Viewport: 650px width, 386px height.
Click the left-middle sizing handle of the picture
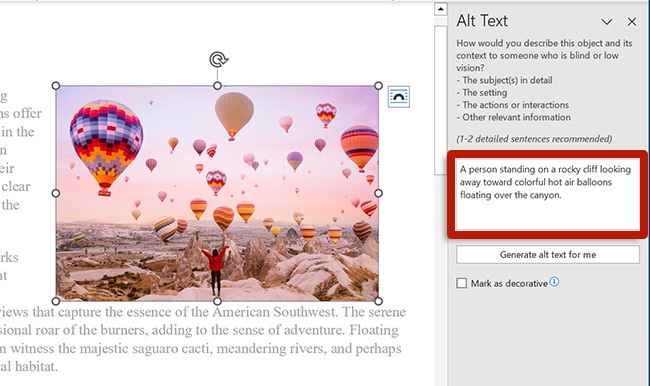(56, 193)
